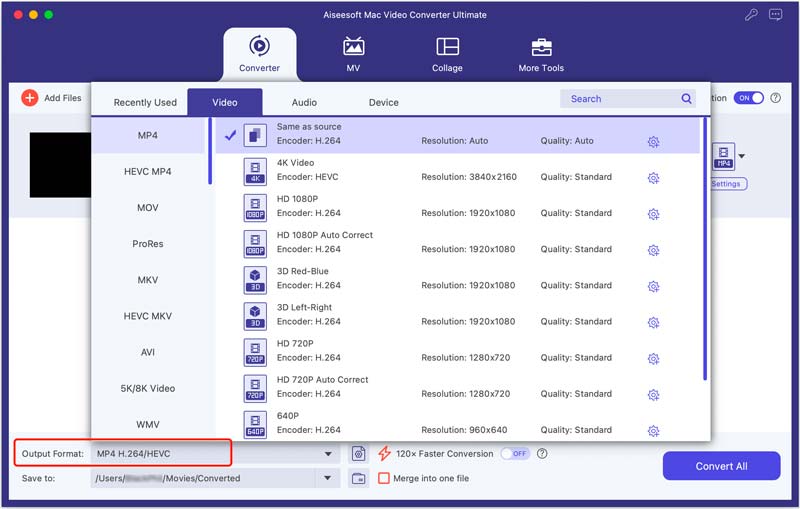
Task: Open settings gear for 640P preset
Action: [653, 431]
